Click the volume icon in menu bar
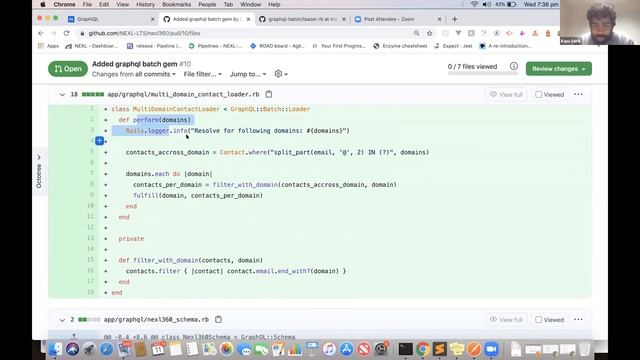 point(487,4)
